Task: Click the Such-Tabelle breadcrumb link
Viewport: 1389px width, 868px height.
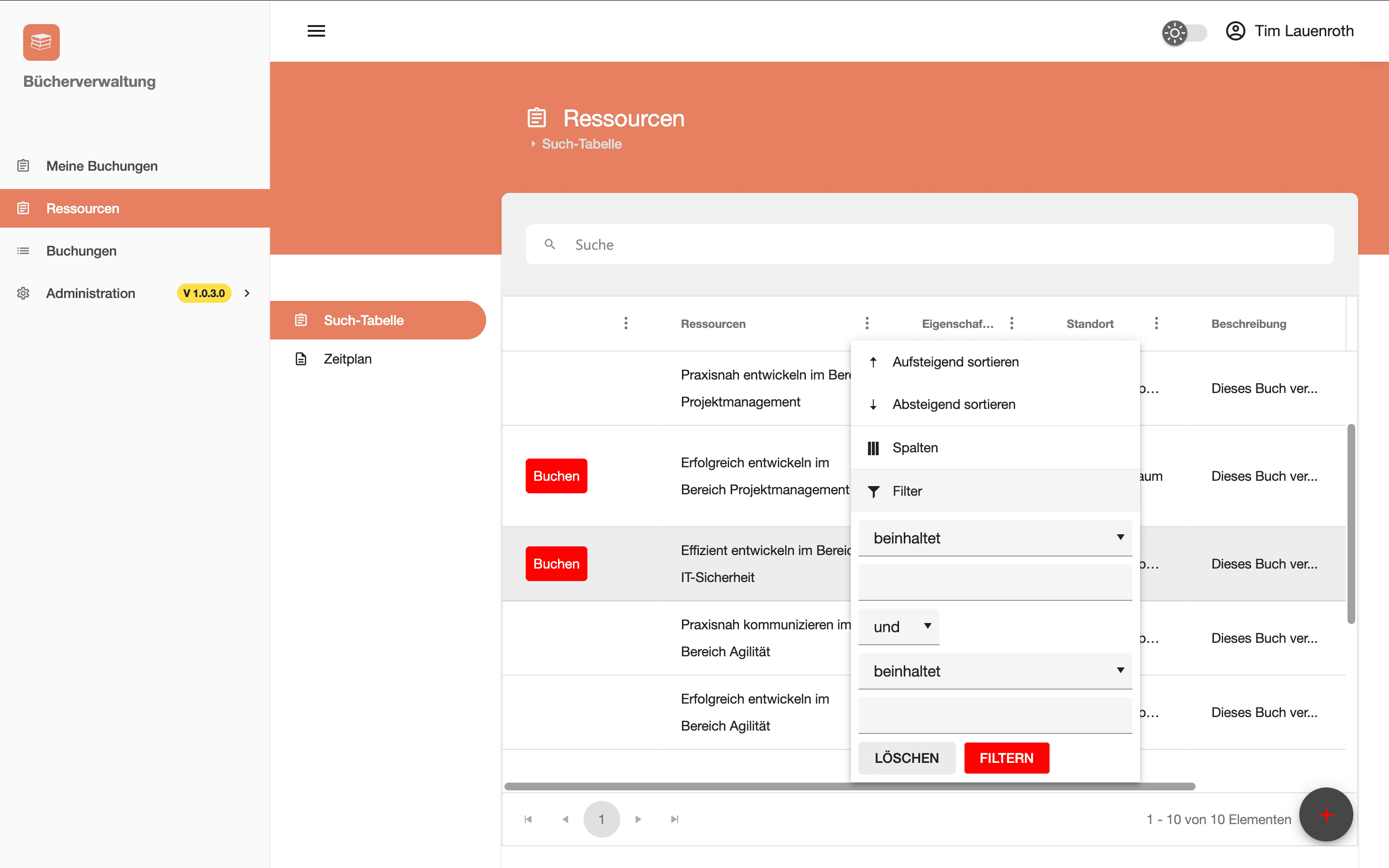Action: (x=582, y=144)
